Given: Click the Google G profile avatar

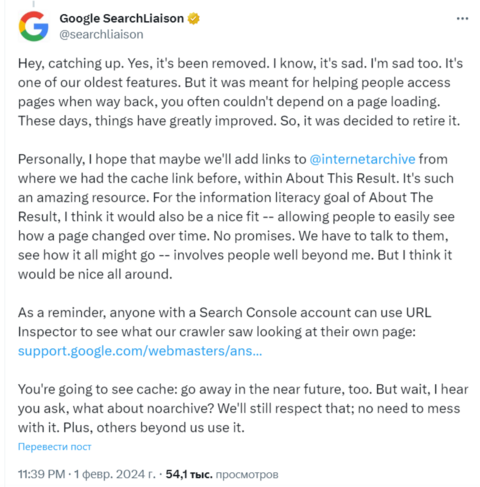Looking at the screenshot, I should 34,26.
